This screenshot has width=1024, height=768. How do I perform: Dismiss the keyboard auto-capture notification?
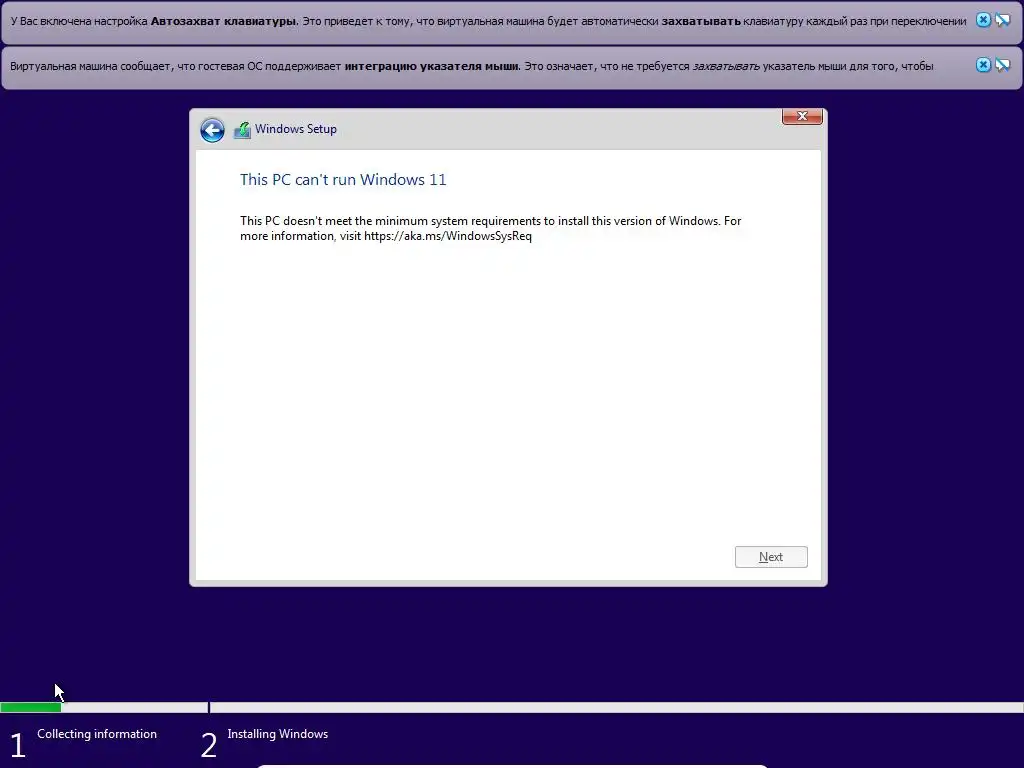(983, 20)
